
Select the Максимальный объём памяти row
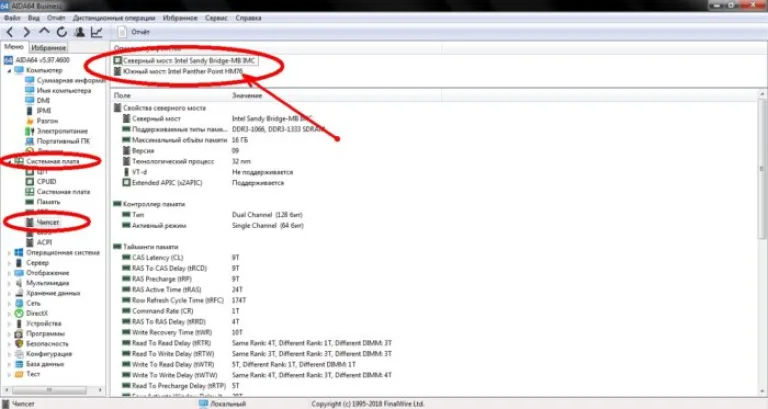click(185, 140)
